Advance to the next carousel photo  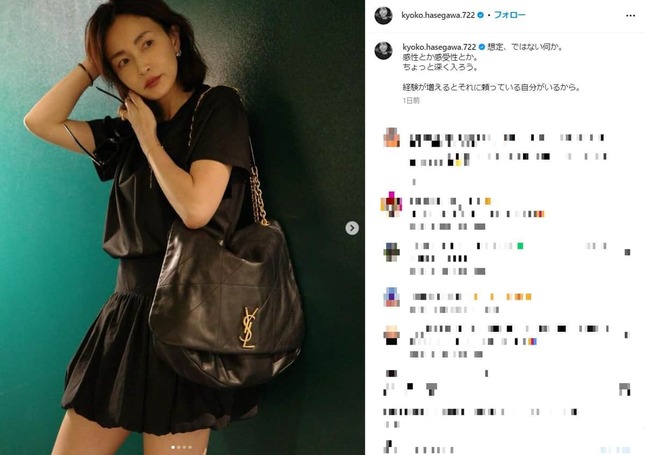pyautogui.click(x=352, y=228)
